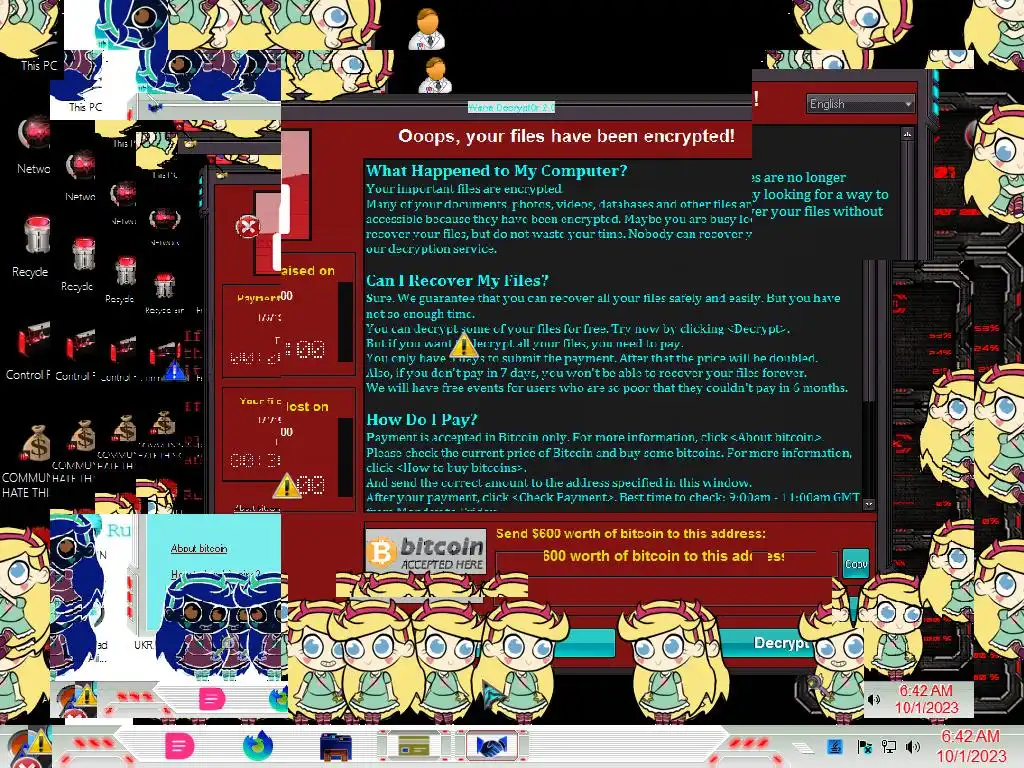Click the blue warning triangle icon
1024x768 pixels.
(x=174, y=370)
